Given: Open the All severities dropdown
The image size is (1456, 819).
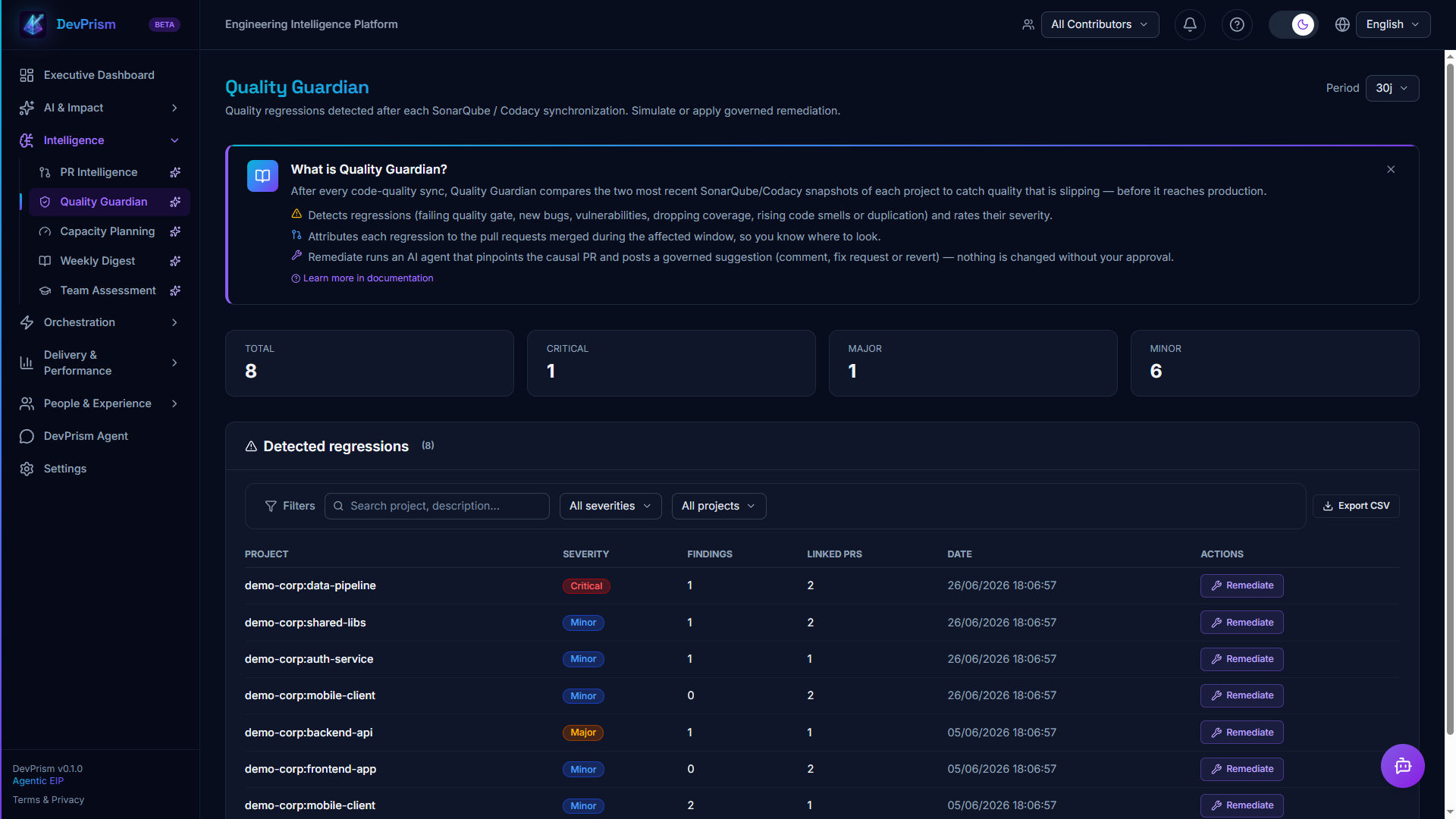Looking at the screenshot, I should click(x=610, y=506).
